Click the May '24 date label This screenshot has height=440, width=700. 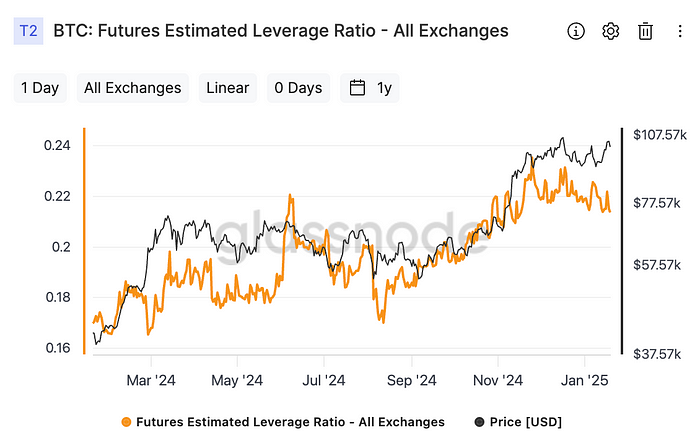tap(237, 380)
